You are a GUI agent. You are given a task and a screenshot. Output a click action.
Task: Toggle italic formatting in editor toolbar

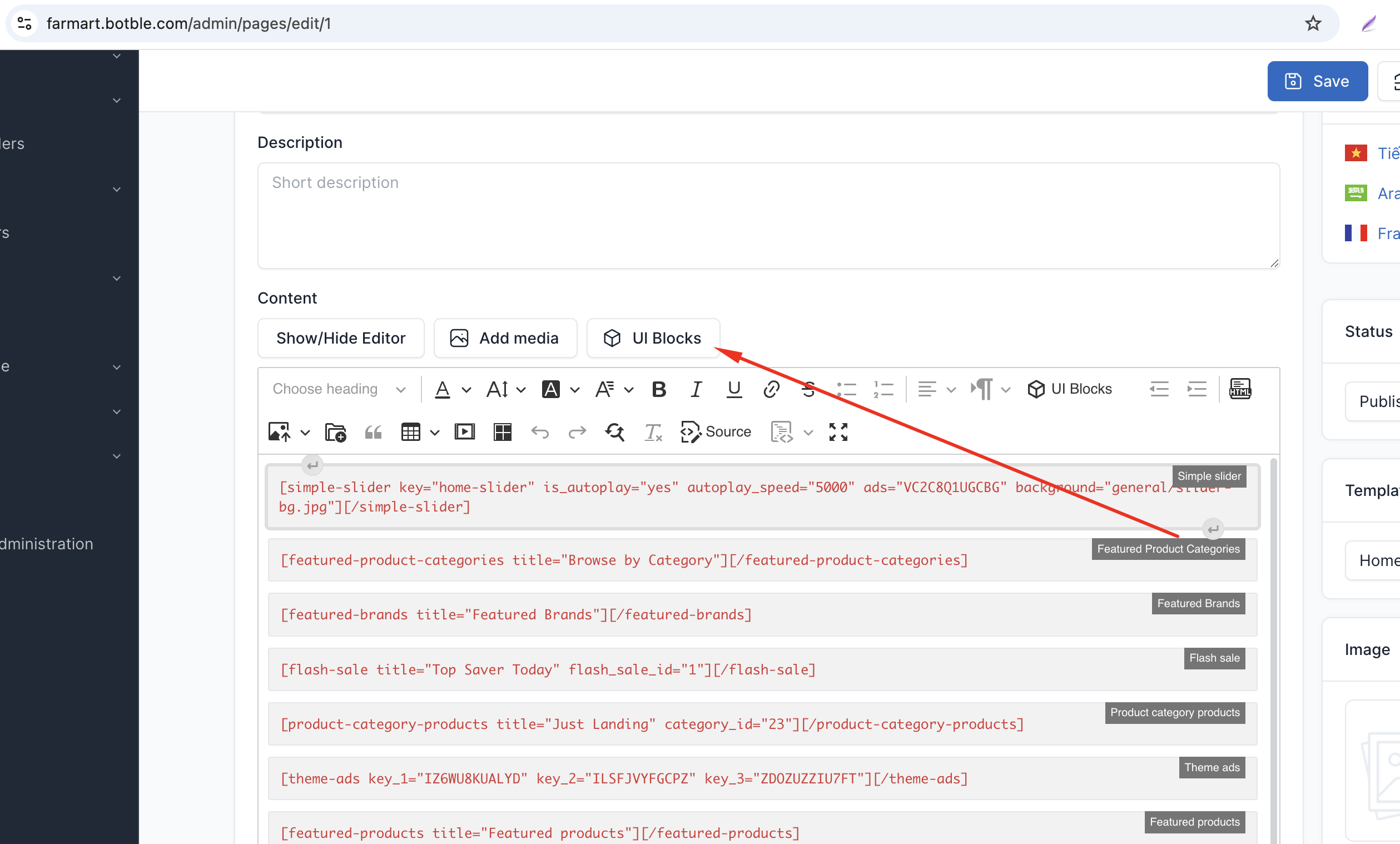697,389
